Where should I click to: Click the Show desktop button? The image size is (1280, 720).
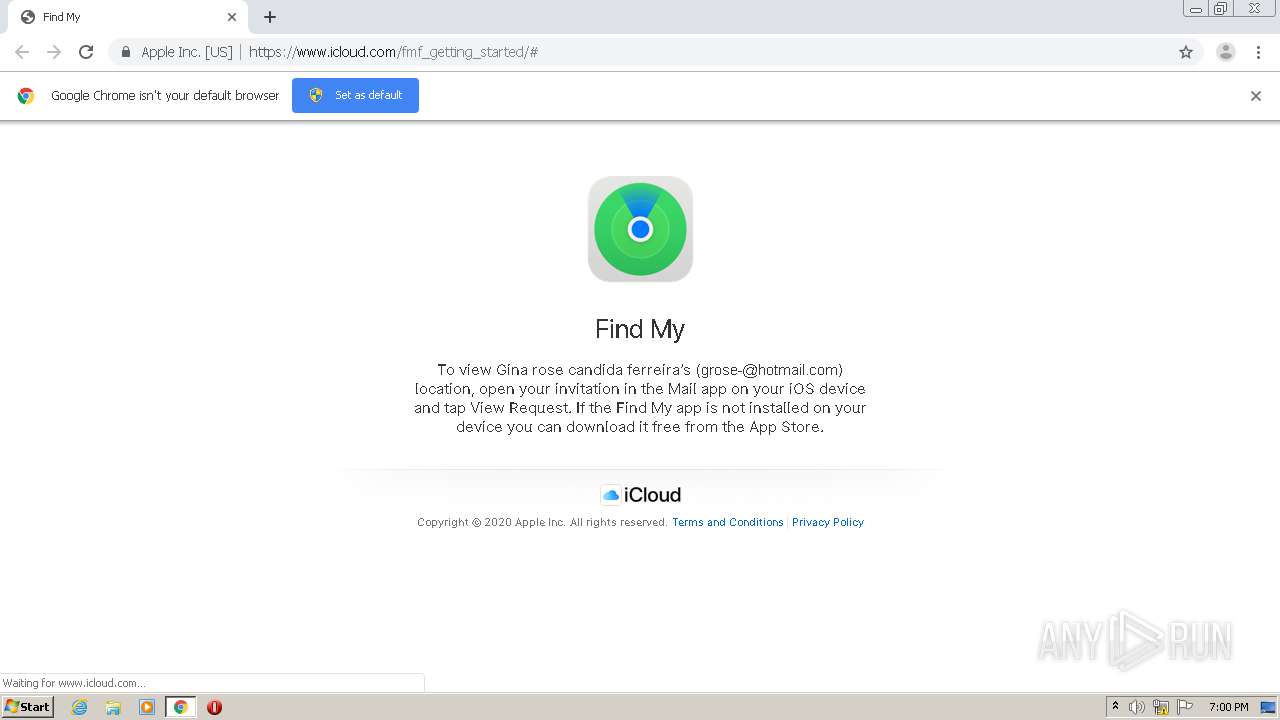tap(1269, 707)
